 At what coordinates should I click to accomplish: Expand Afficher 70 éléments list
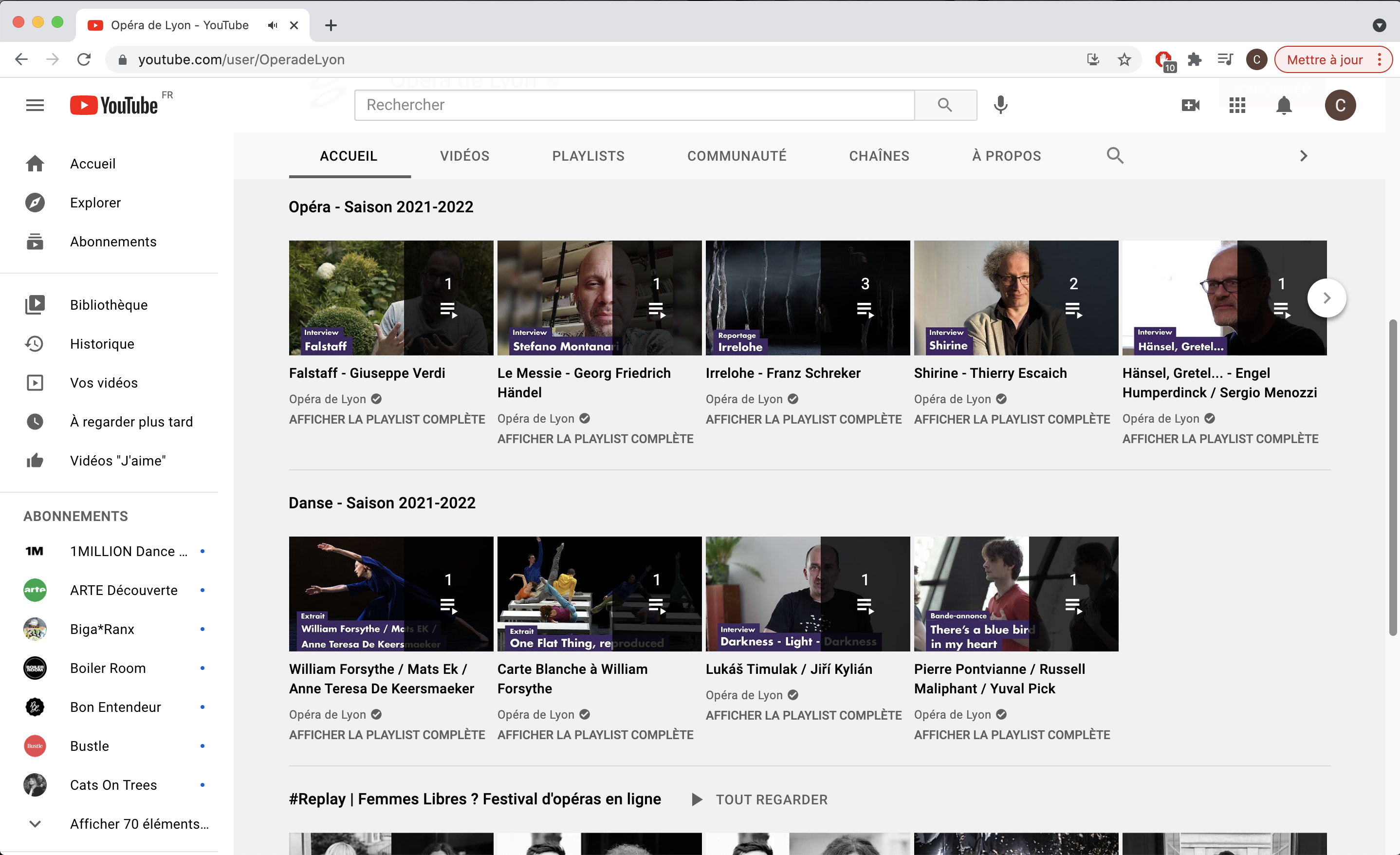[109, 824]
